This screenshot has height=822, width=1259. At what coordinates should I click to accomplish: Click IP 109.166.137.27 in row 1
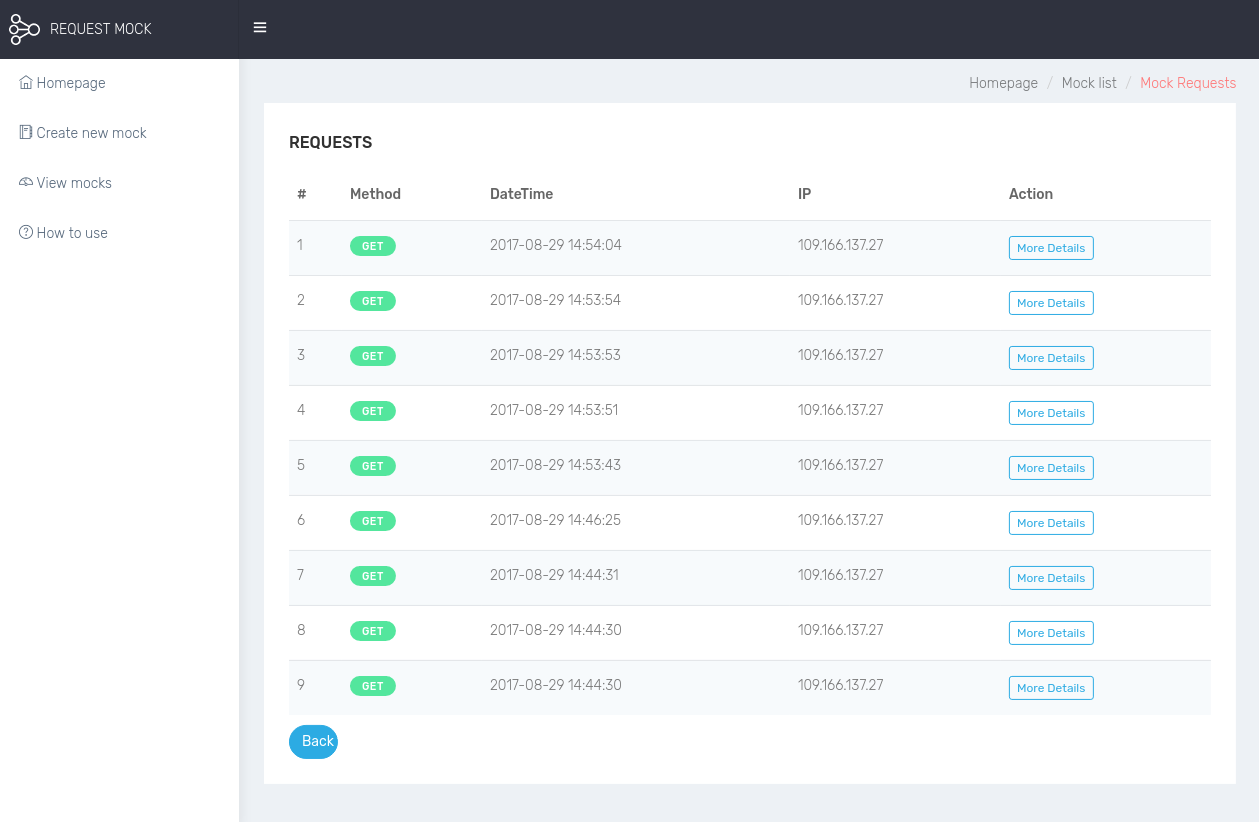click(841, 245)
